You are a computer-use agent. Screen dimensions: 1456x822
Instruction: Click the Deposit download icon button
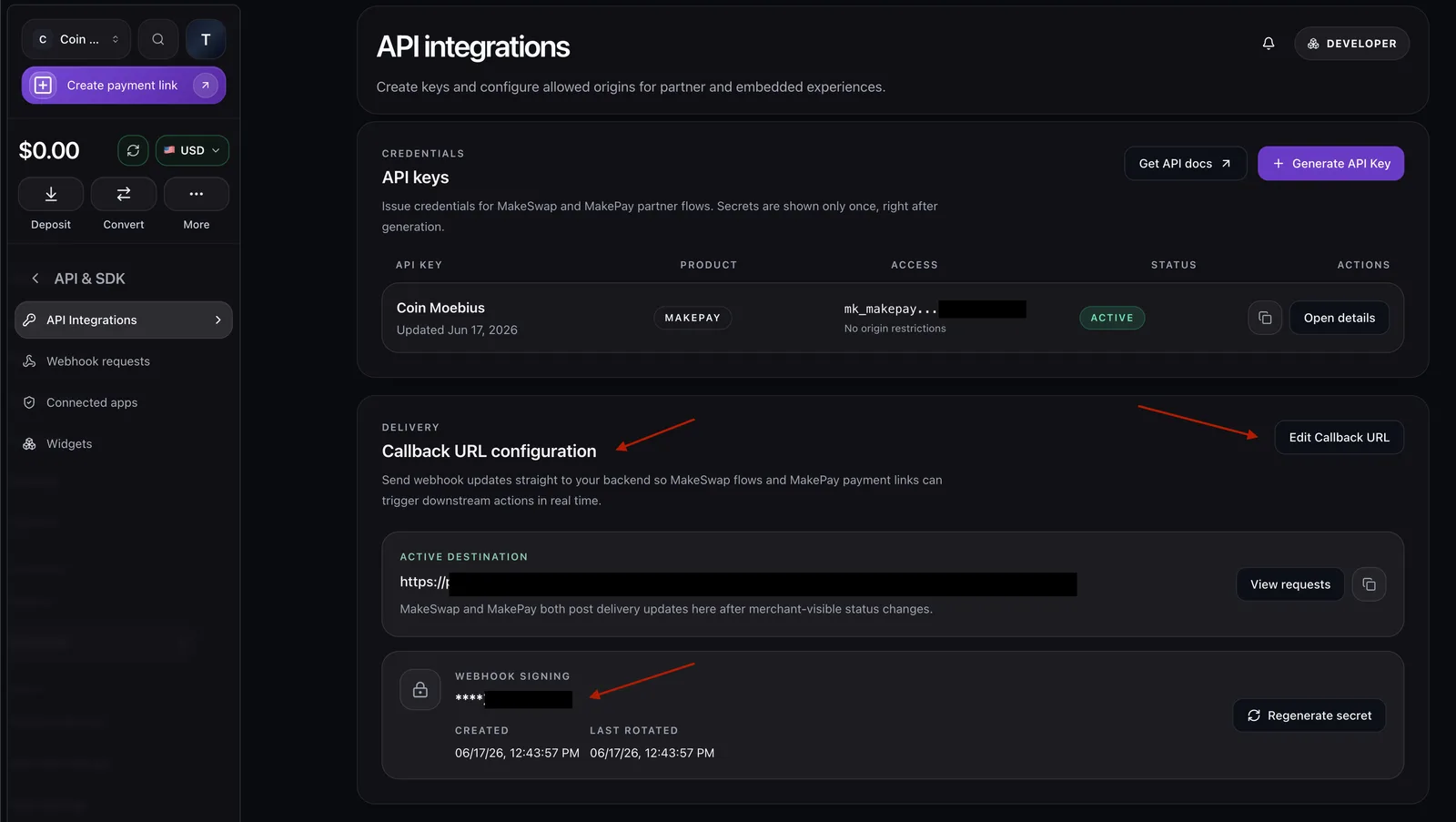click(51, 194)
